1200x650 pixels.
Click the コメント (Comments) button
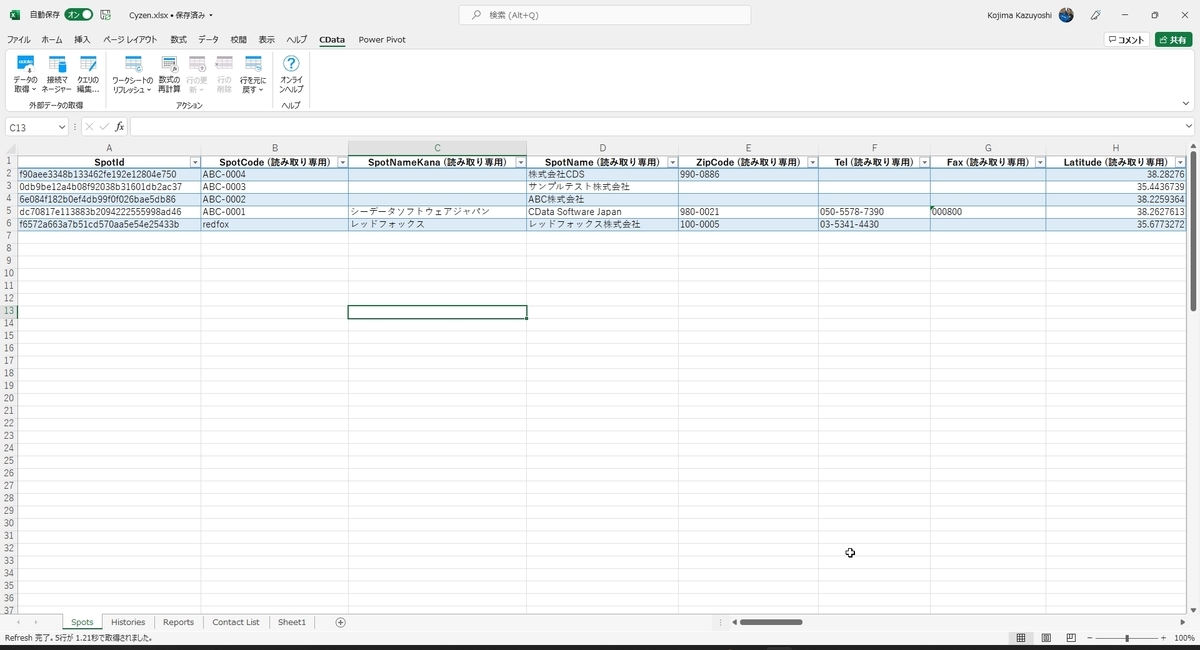[1126, 40]
